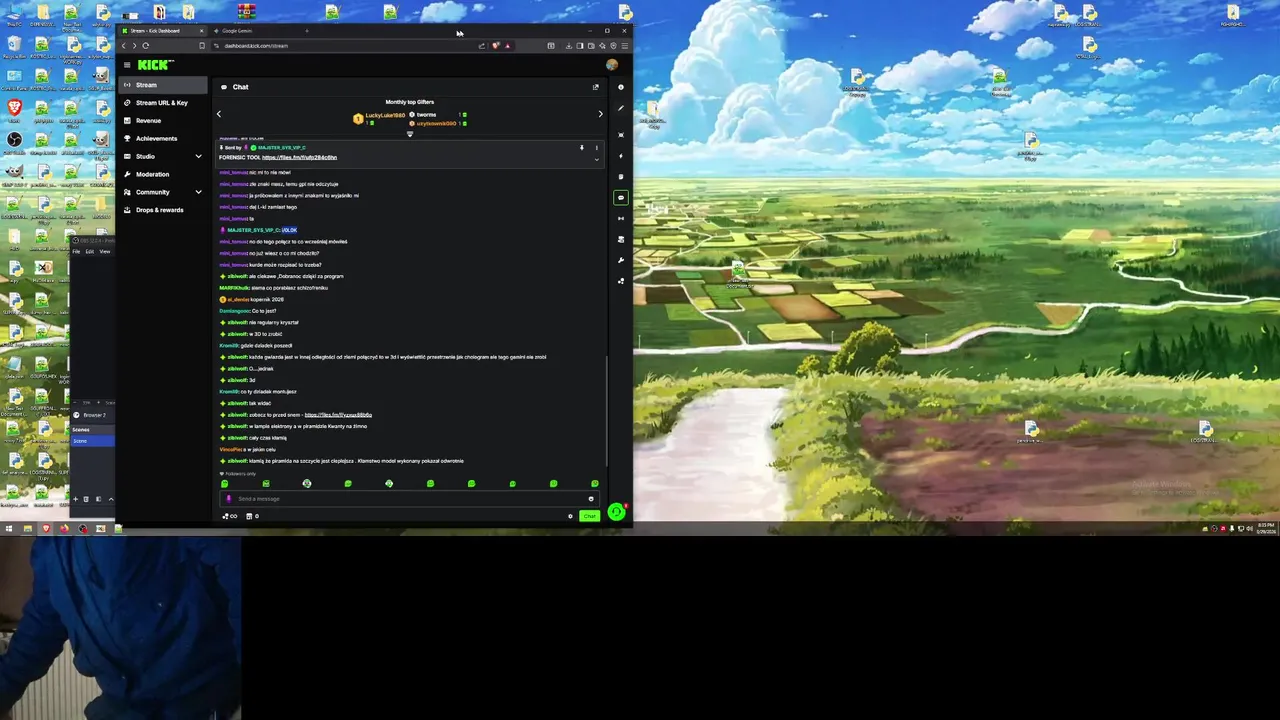Open OBS Studio from the taskbar
Image resolution: width=1280 pixels, height=720 pixels.
82,528
